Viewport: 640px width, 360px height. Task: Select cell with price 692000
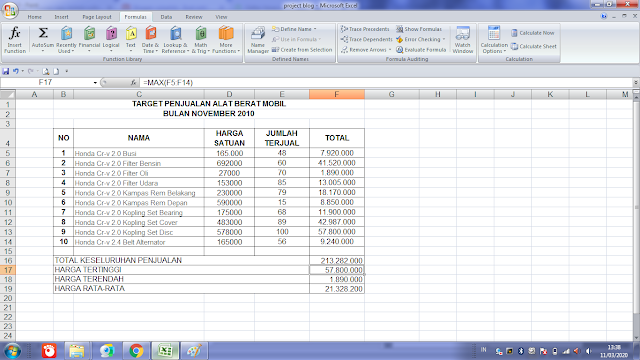(x=229, y=163)
